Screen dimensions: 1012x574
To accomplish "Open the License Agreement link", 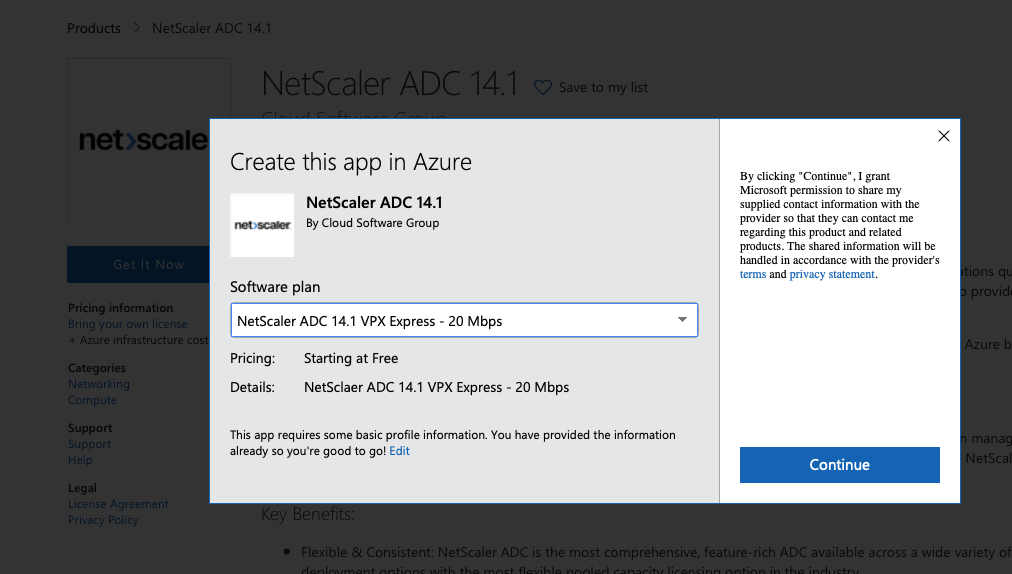I will tap(118, 504).
